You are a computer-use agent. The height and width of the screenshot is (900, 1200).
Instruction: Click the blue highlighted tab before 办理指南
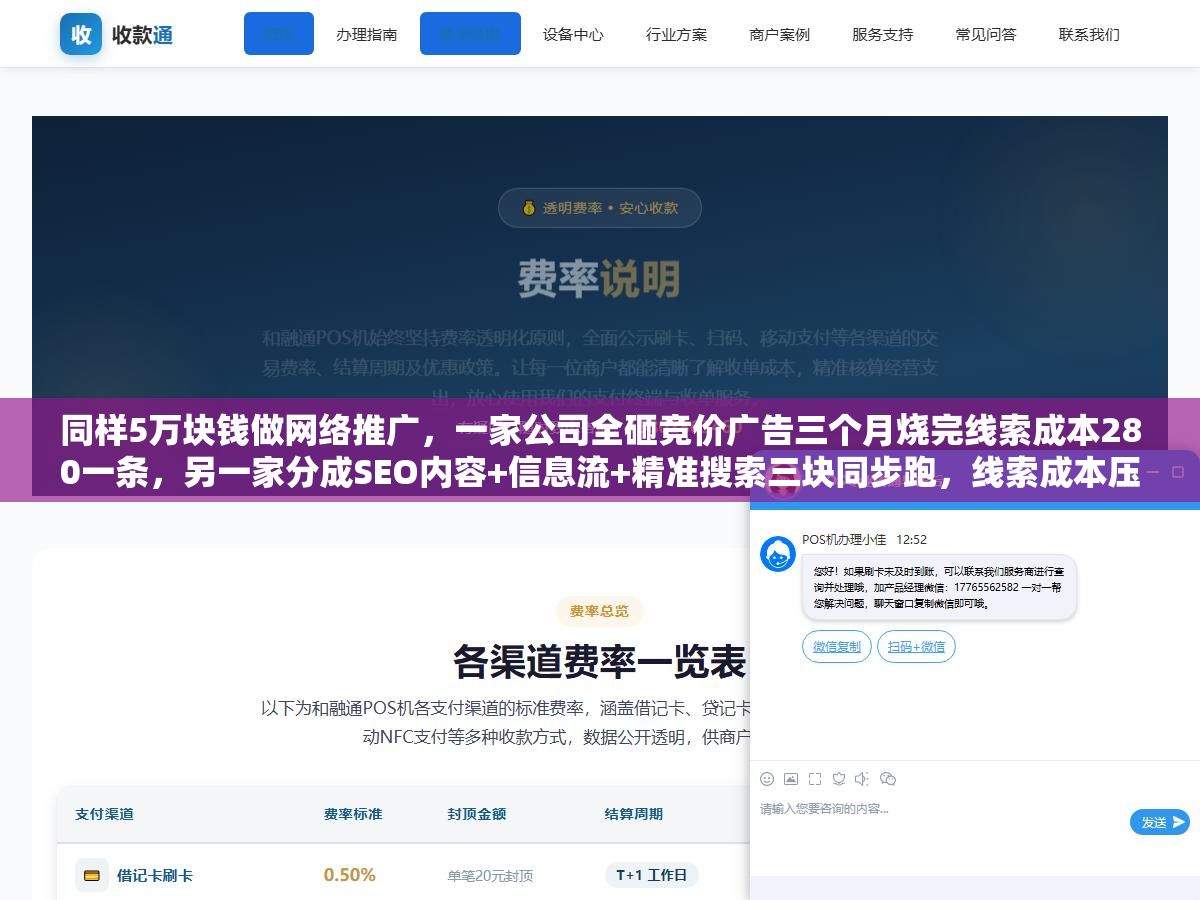pyautogui.click(x=279, y=34)
